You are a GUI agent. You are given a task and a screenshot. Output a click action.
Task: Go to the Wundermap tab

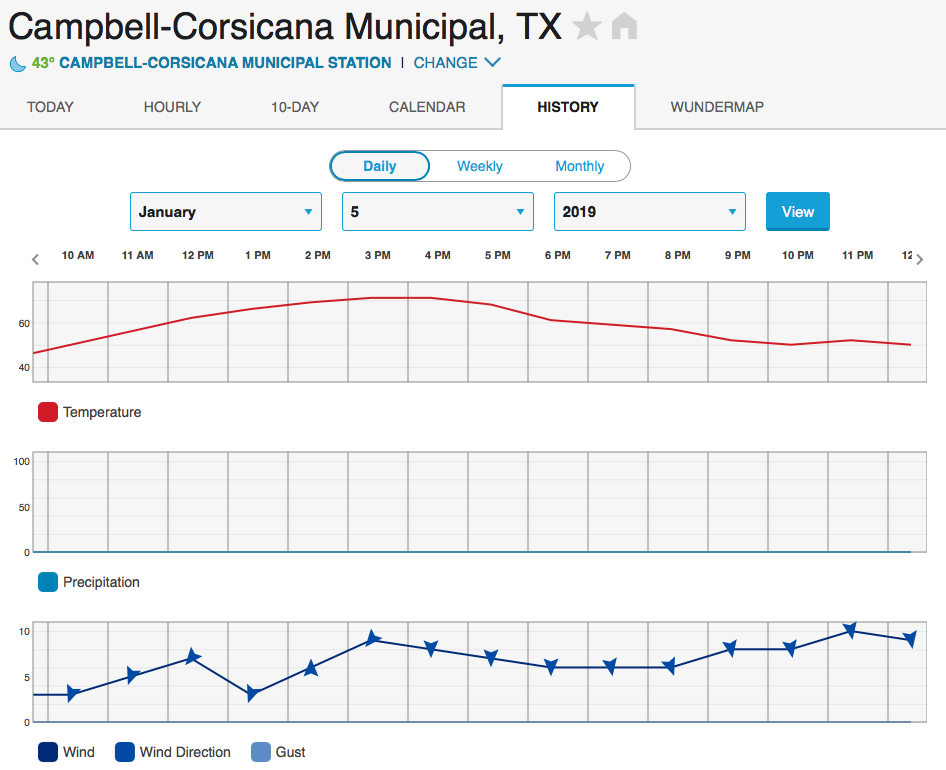point(717,107)
